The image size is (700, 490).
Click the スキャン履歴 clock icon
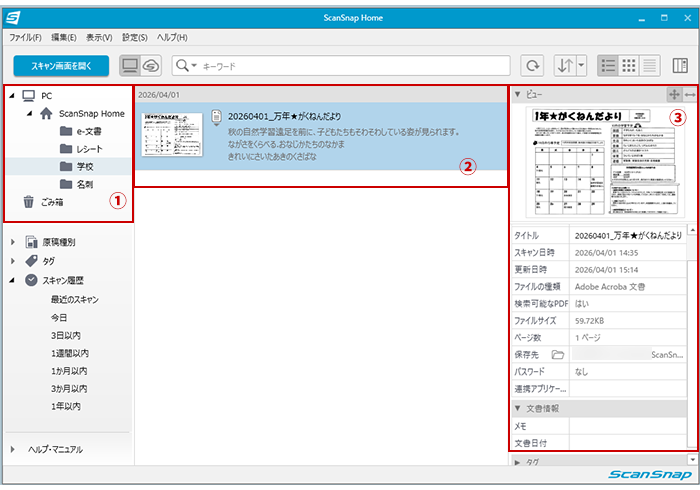pyautogui.click(x=31, y=280)
